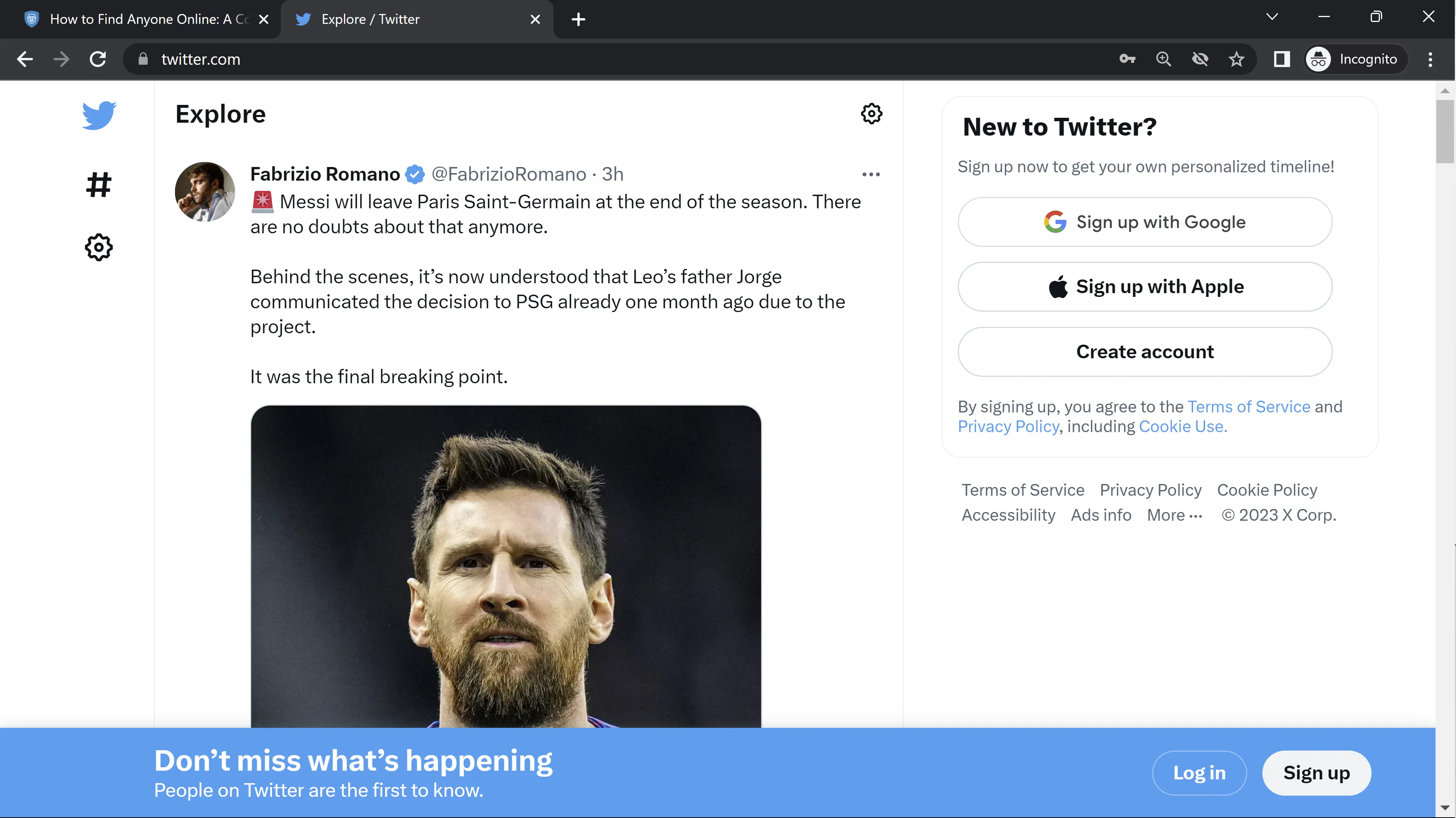1456x818 pixels.
Task: Click the zoom magnifier icon in address bar
Action: (x=1163, y=59)
